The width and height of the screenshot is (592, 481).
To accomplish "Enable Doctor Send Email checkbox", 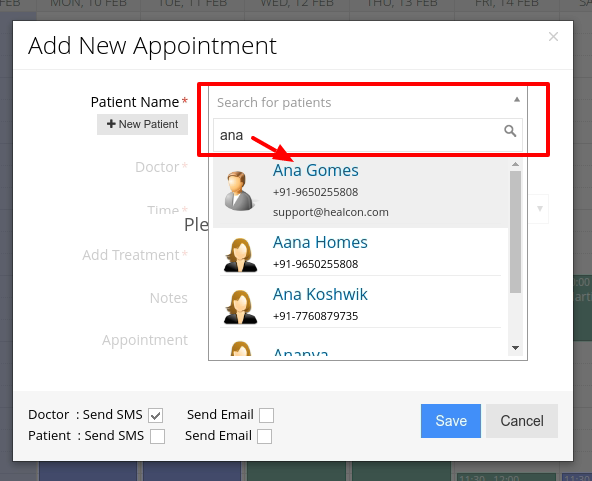I will coord(266,415).
